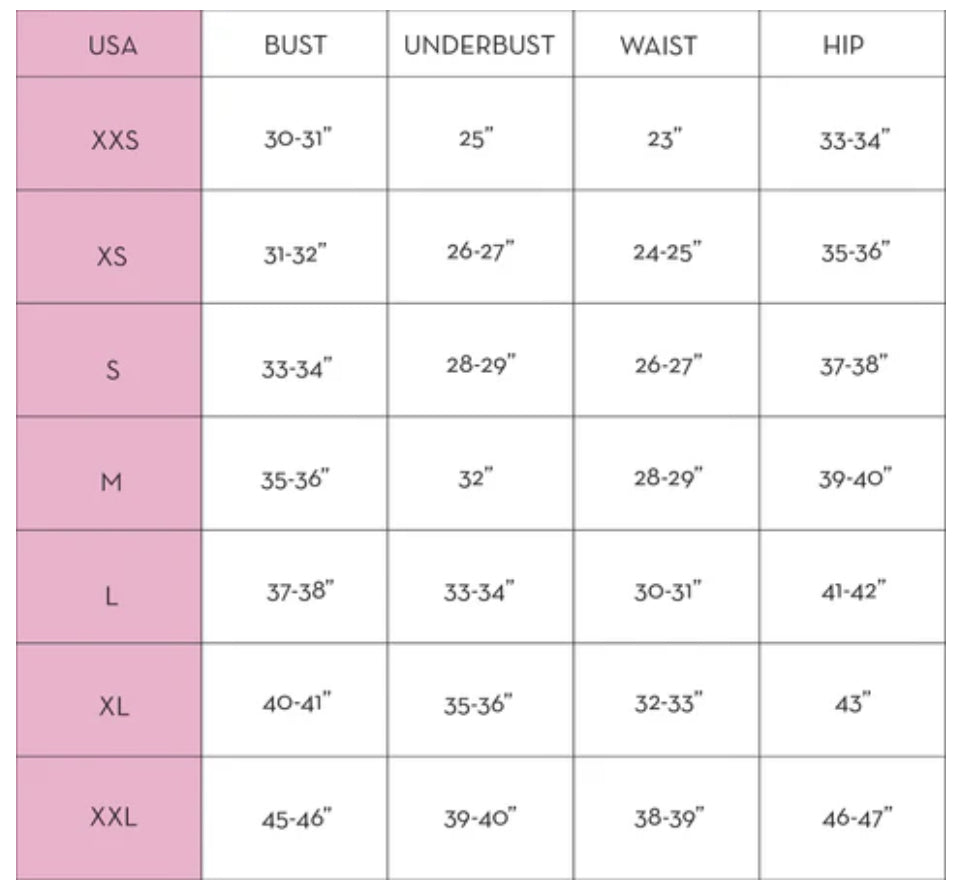Screen dimensions: 959x890
Task: Click the XS size row label
Action: (112, 256)
